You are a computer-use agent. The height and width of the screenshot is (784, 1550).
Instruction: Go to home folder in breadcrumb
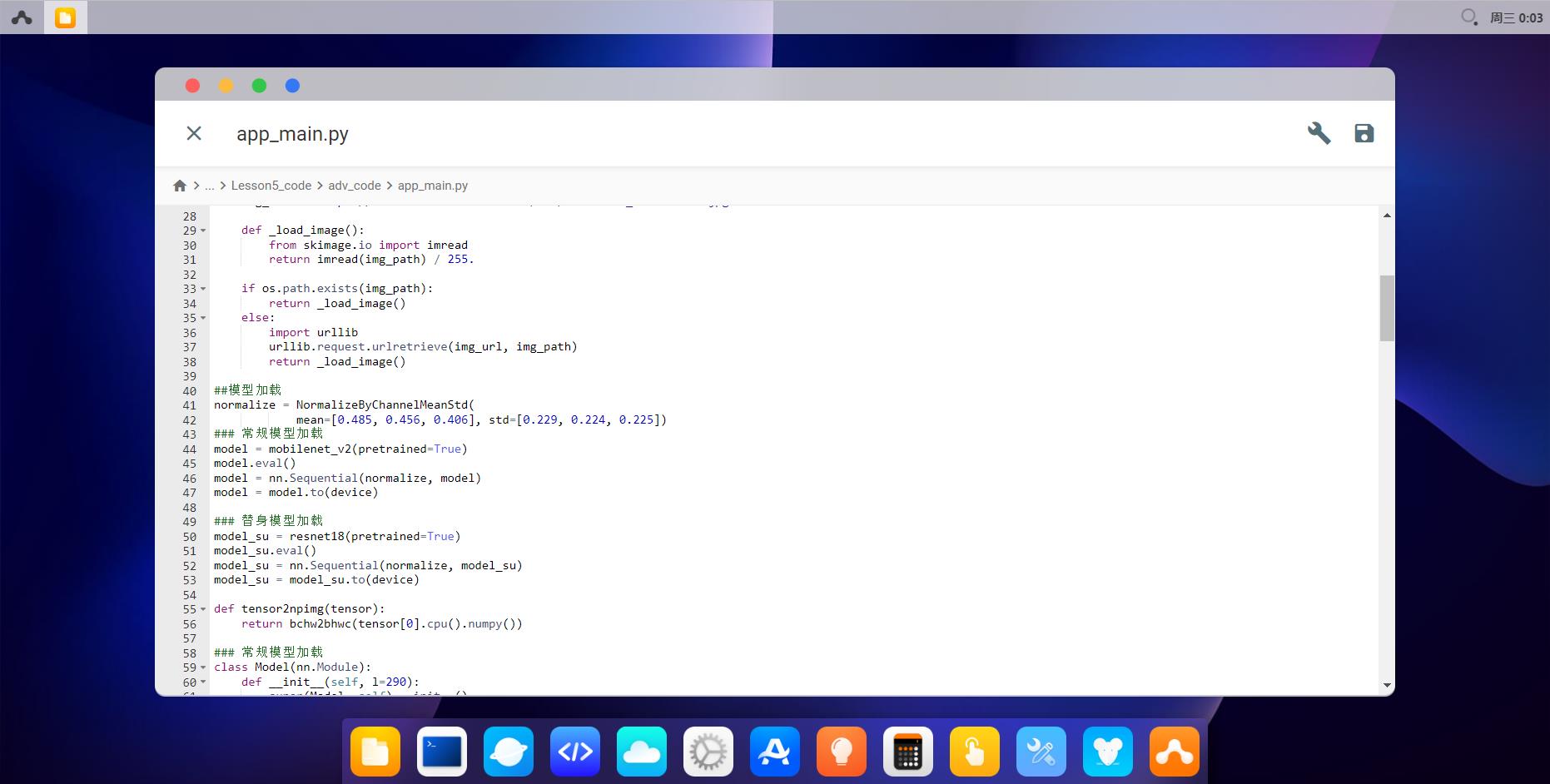click(179, 186)
